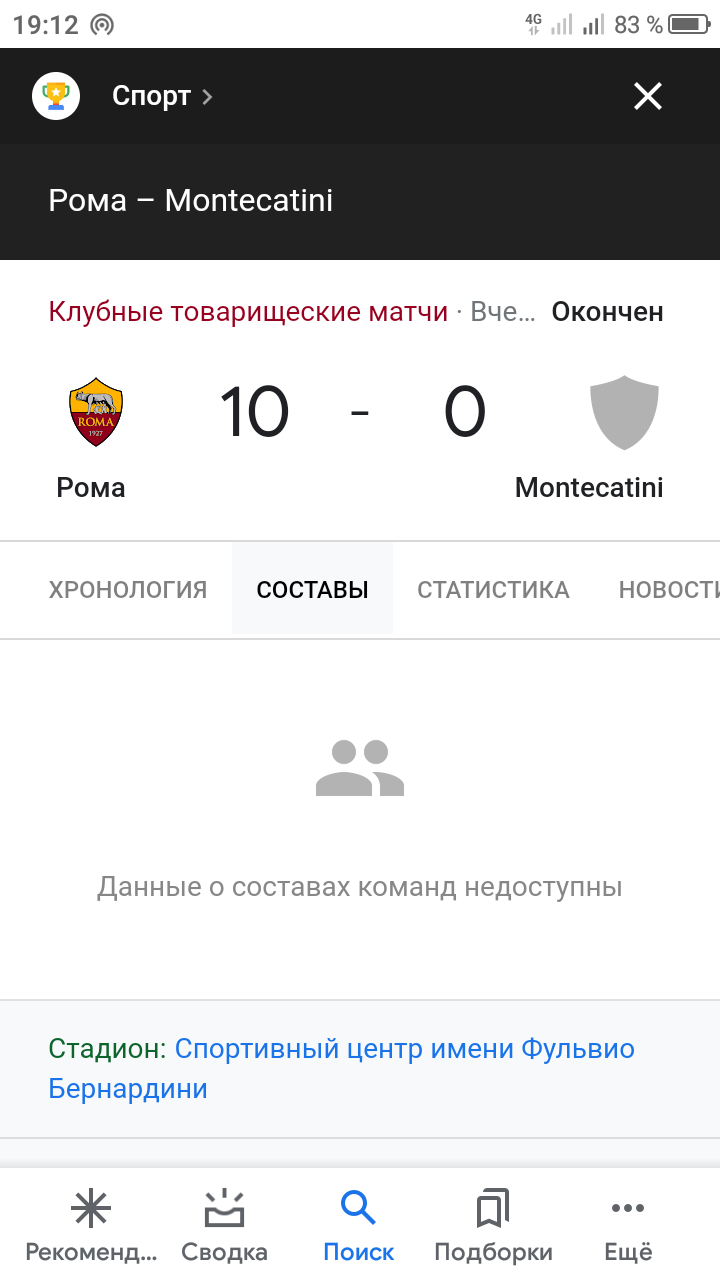Open the Ещё three-dots menu
The image size is (720, 1280).
pos(628,1210)
